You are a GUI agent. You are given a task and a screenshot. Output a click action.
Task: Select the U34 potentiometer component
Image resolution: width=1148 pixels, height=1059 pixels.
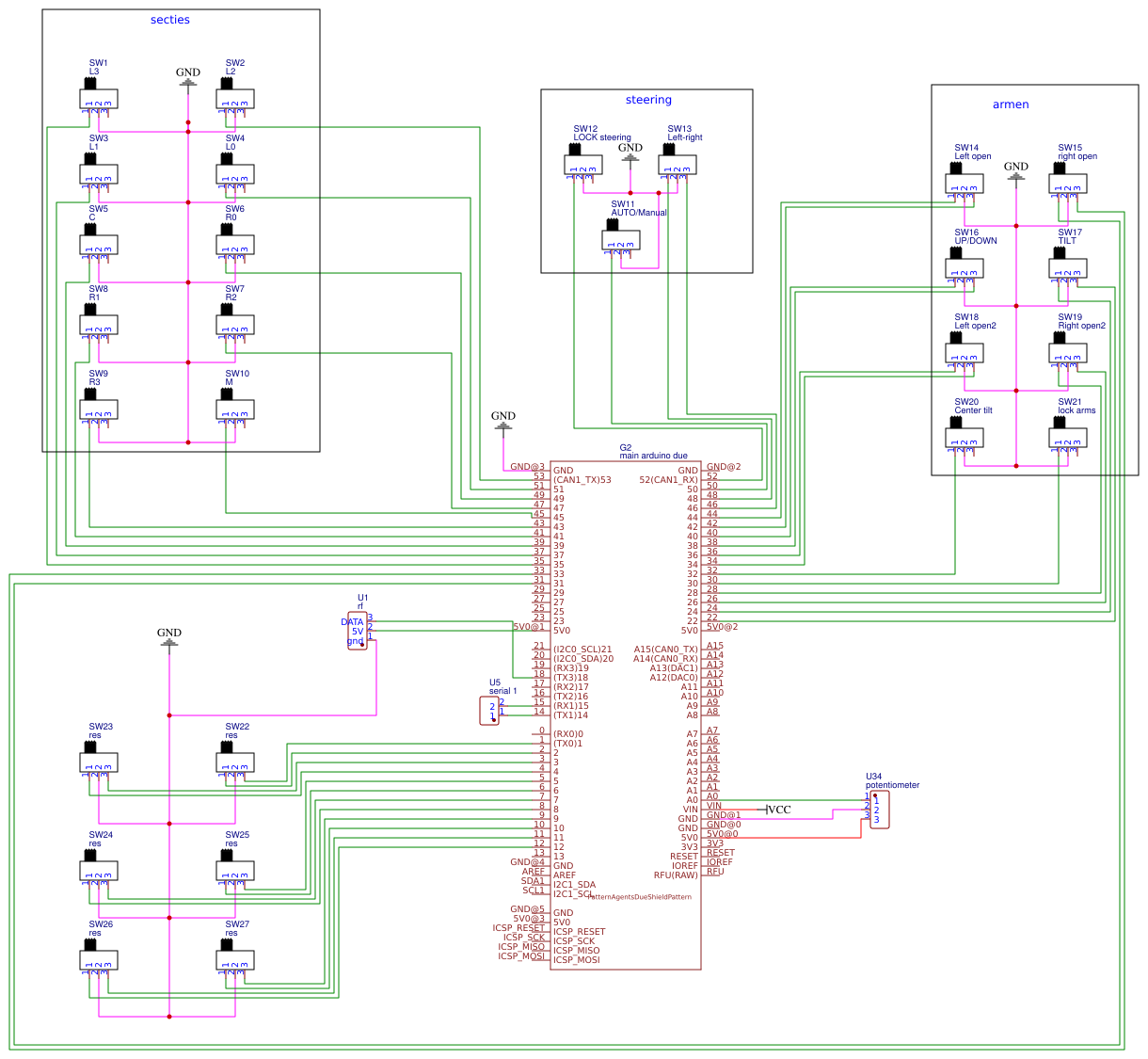point(879,810)
